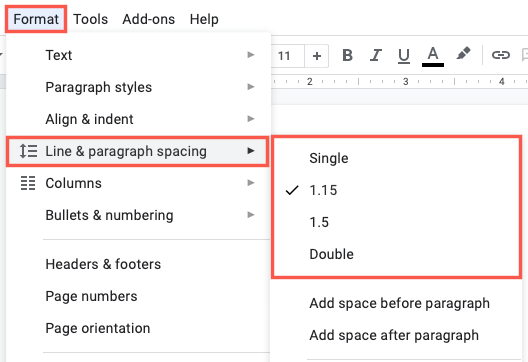Choose Page orientation option
The width and height of the screenshot is (528, 362).
pyautogui.click(x=138, y=328)
